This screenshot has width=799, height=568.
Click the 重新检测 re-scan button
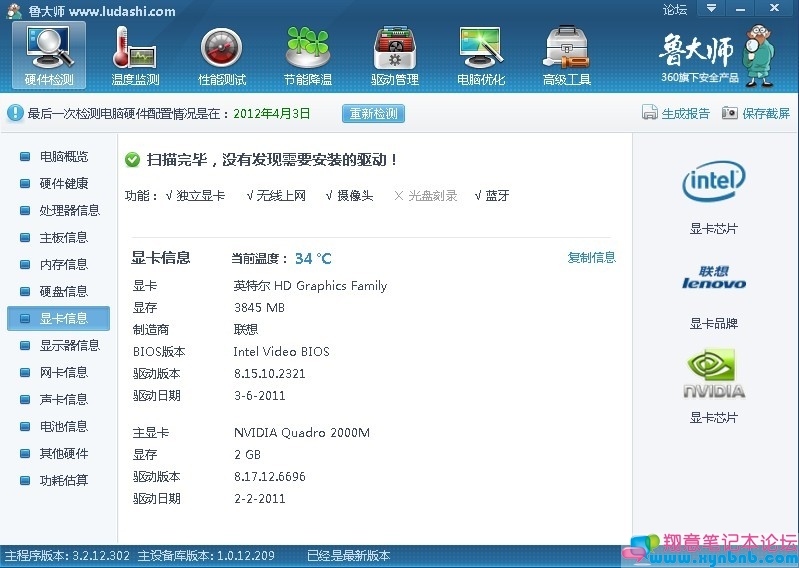click(374, 114)
